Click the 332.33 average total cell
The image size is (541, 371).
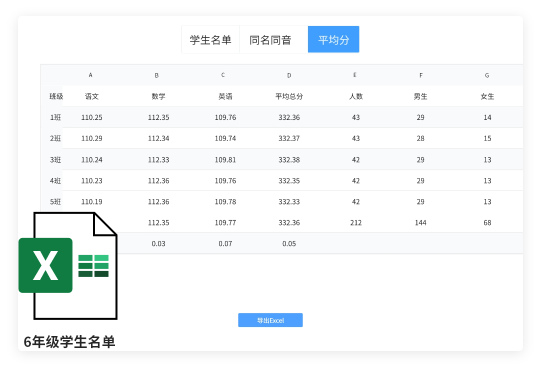click(289, 202)
